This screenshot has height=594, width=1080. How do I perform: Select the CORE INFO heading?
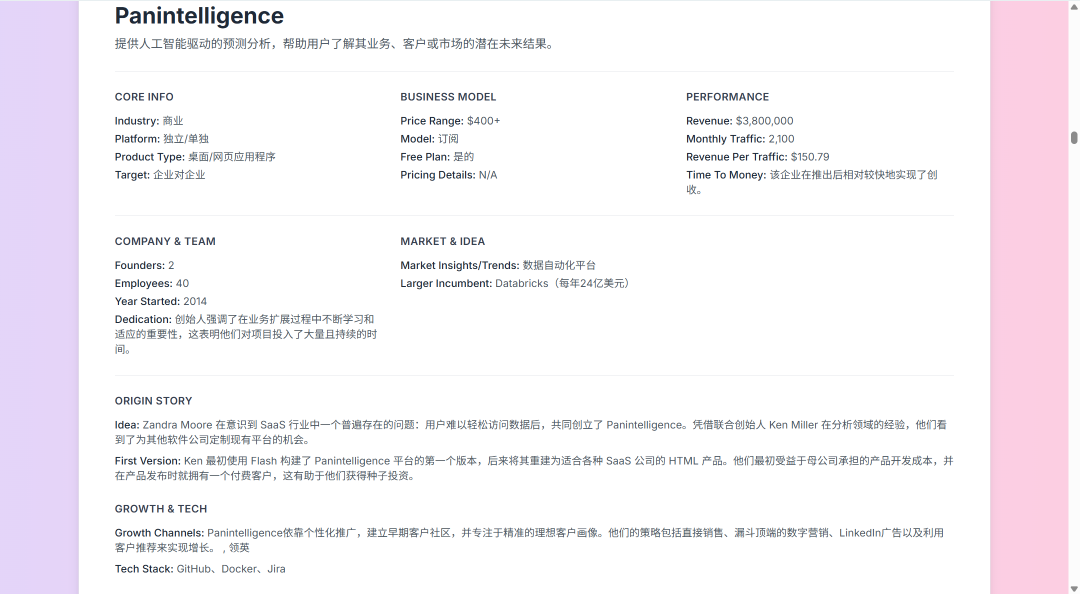(144, 97)
